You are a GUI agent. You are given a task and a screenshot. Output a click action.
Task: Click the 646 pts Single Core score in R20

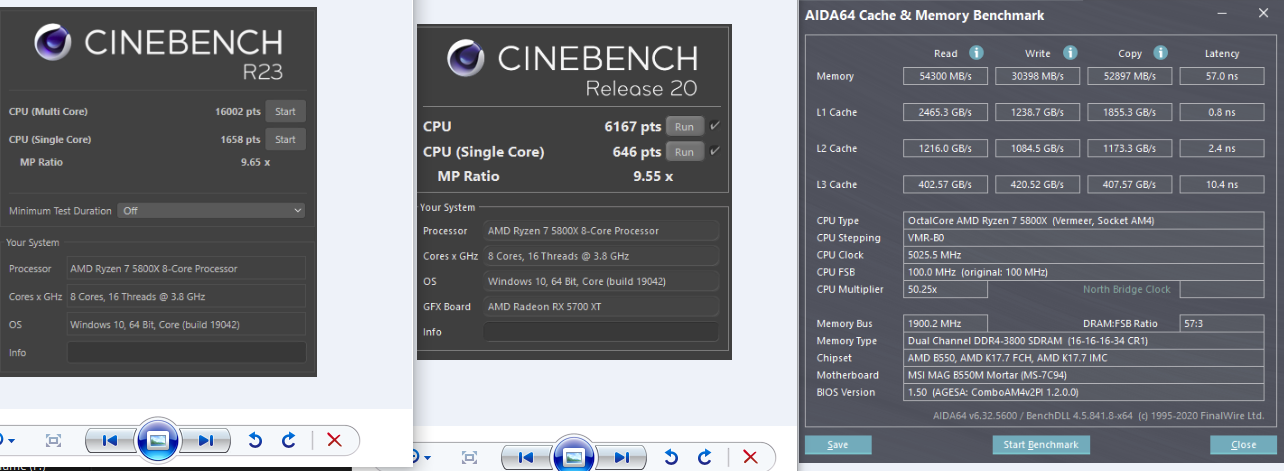click(x=637, y=152)
